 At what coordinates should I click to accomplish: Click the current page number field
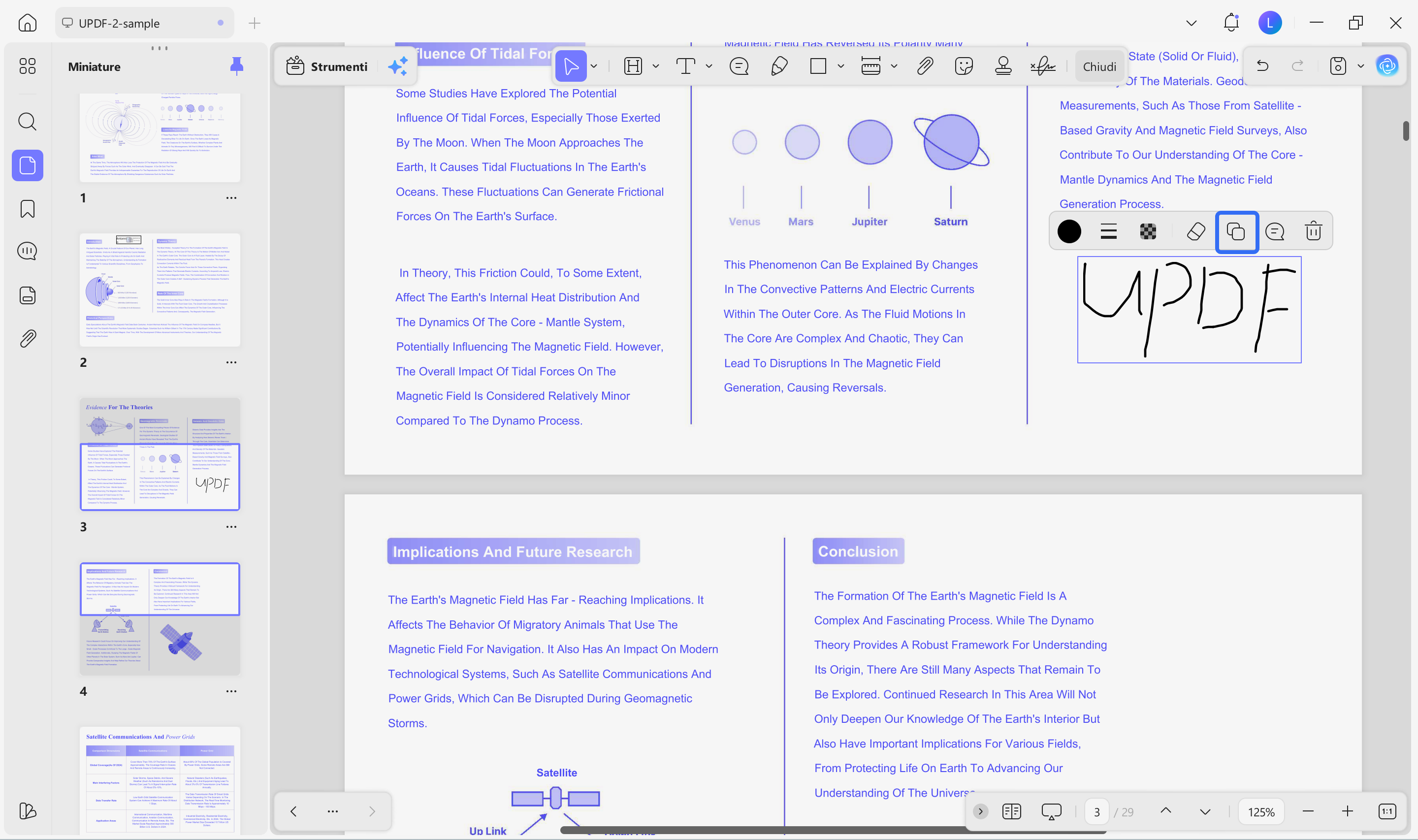(1096, 812)
